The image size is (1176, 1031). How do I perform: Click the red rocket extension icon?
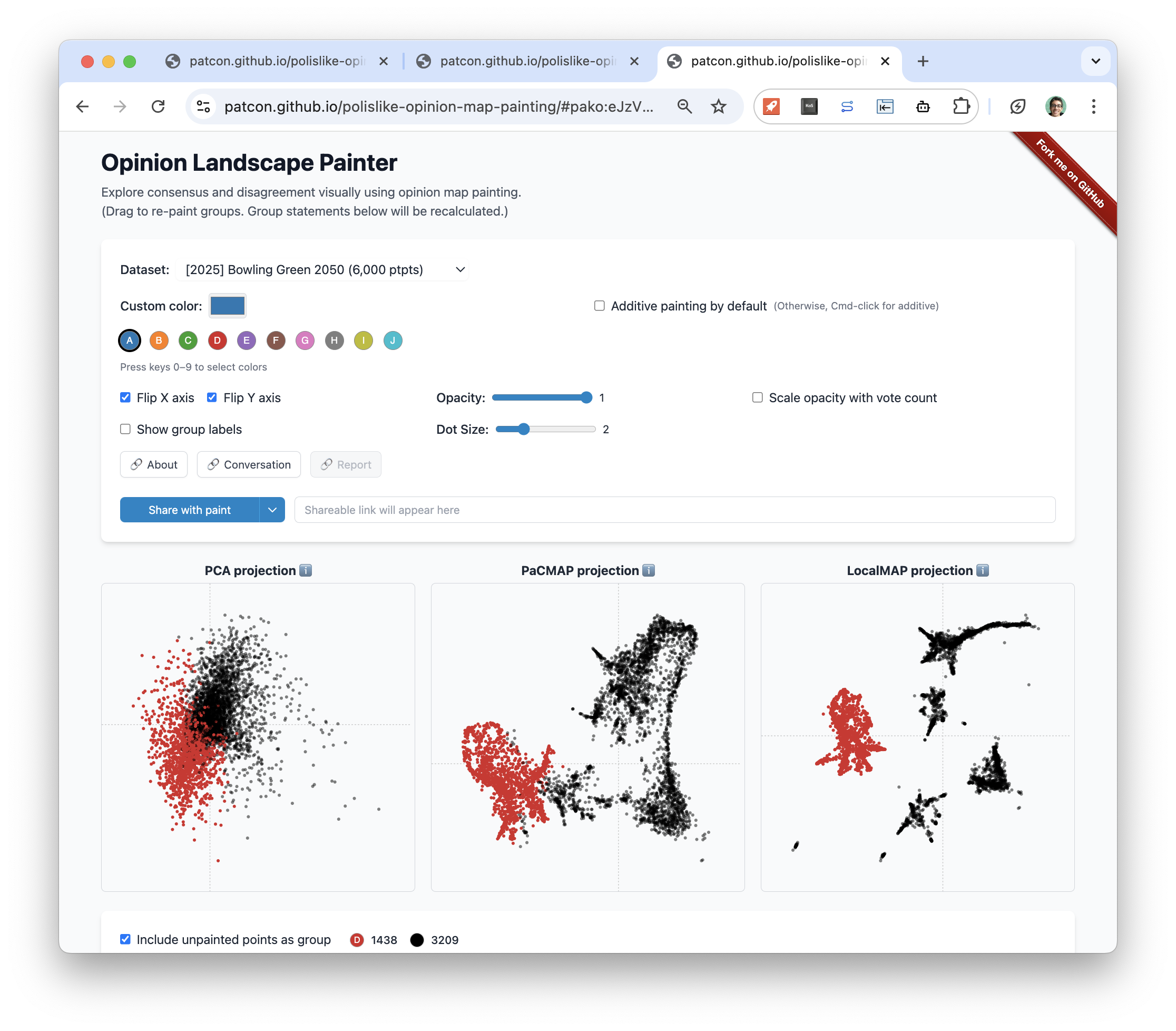point(771,106)
